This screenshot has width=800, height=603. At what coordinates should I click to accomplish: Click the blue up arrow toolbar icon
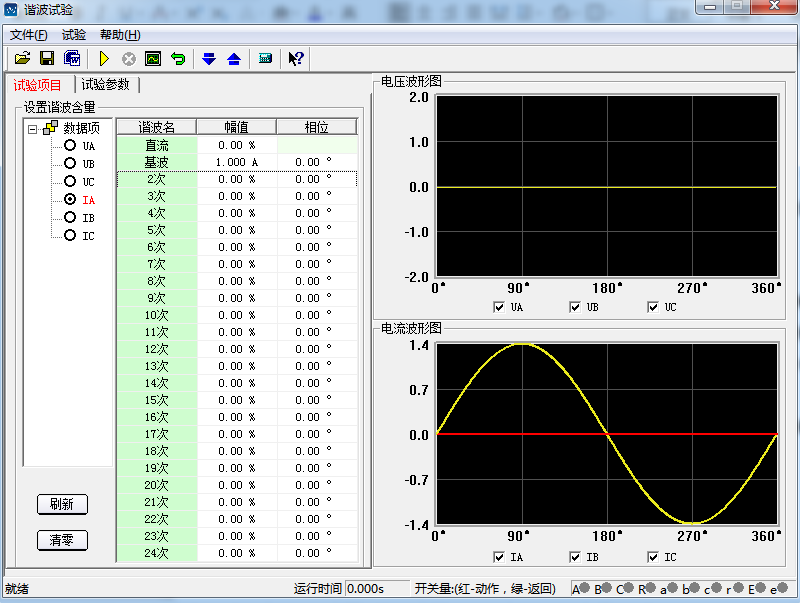click(234, 58)
